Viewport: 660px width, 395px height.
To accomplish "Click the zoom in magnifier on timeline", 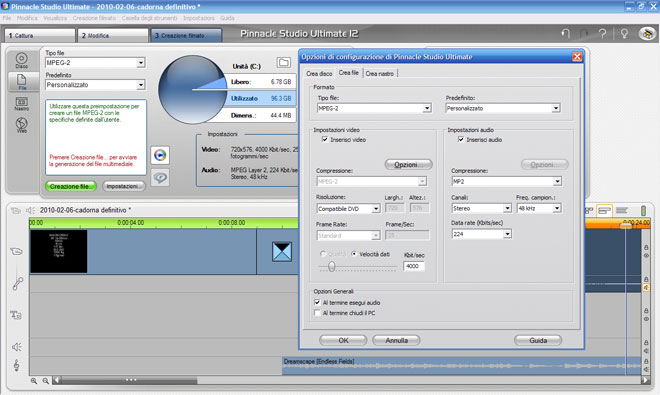I will point(34,381).
